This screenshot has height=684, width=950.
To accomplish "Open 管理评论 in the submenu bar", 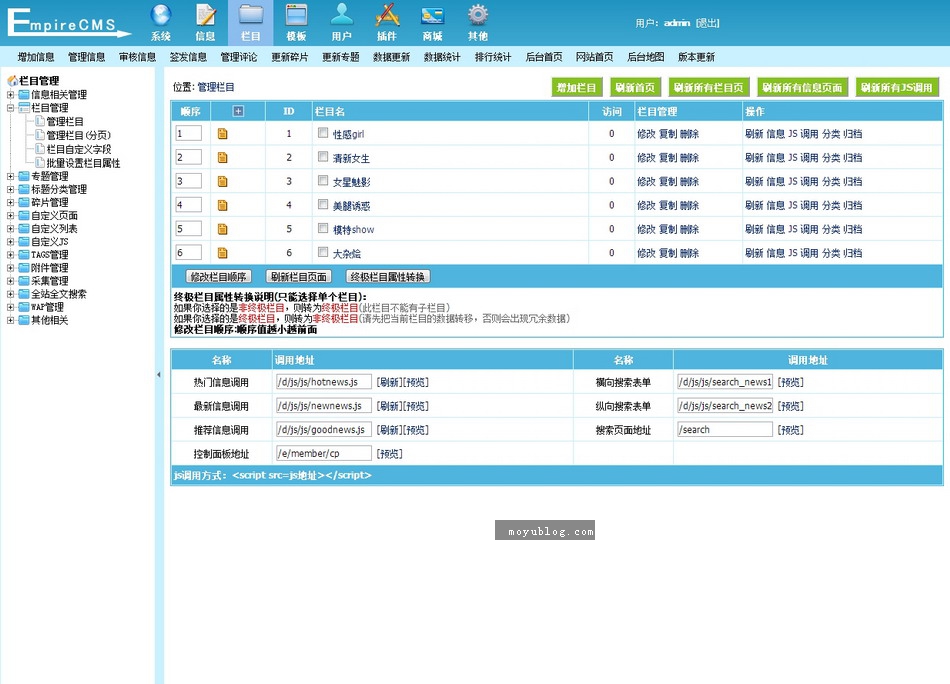I will pyautogui.click(x=239, y=57).
